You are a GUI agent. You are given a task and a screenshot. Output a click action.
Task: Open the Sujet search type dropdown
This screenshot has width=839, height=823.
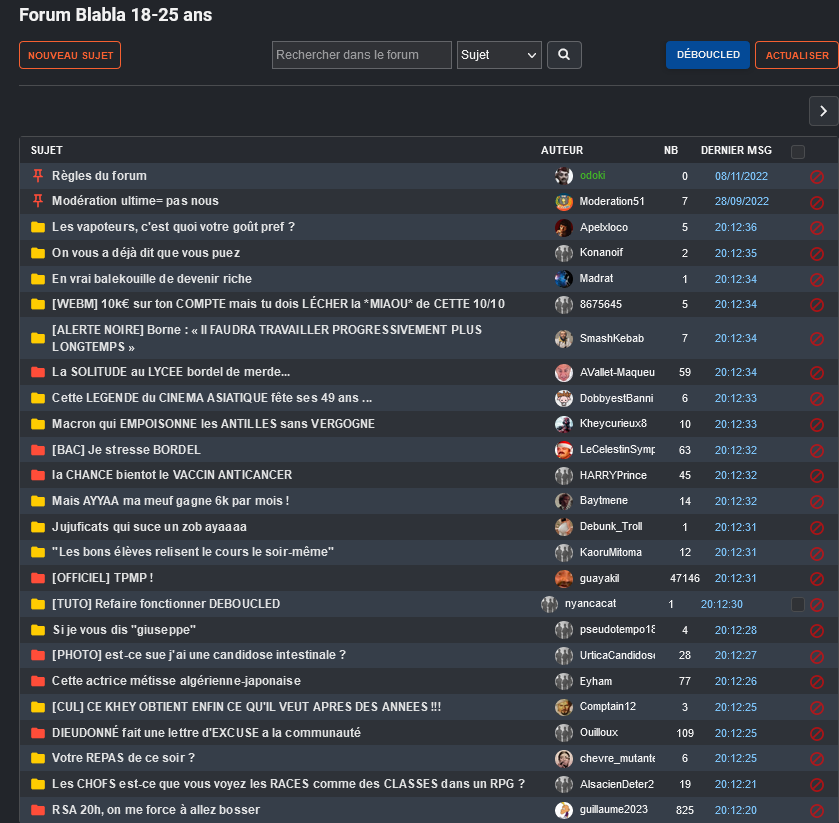(499, 55)
